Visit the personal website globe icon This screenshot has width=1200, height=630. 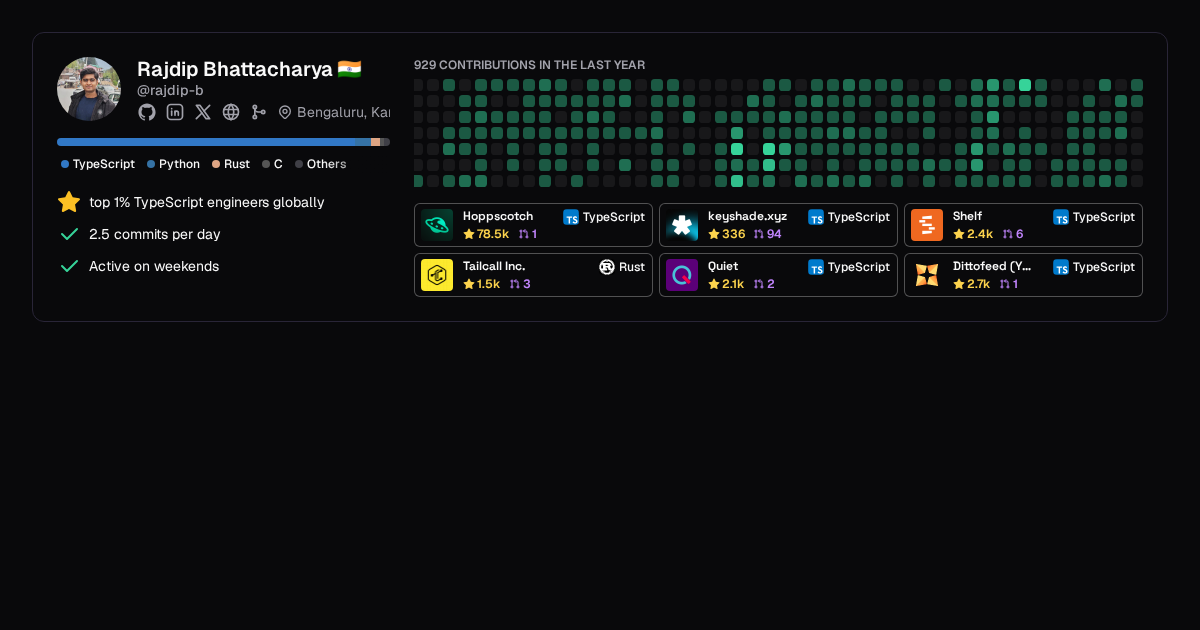pos(231,112)
